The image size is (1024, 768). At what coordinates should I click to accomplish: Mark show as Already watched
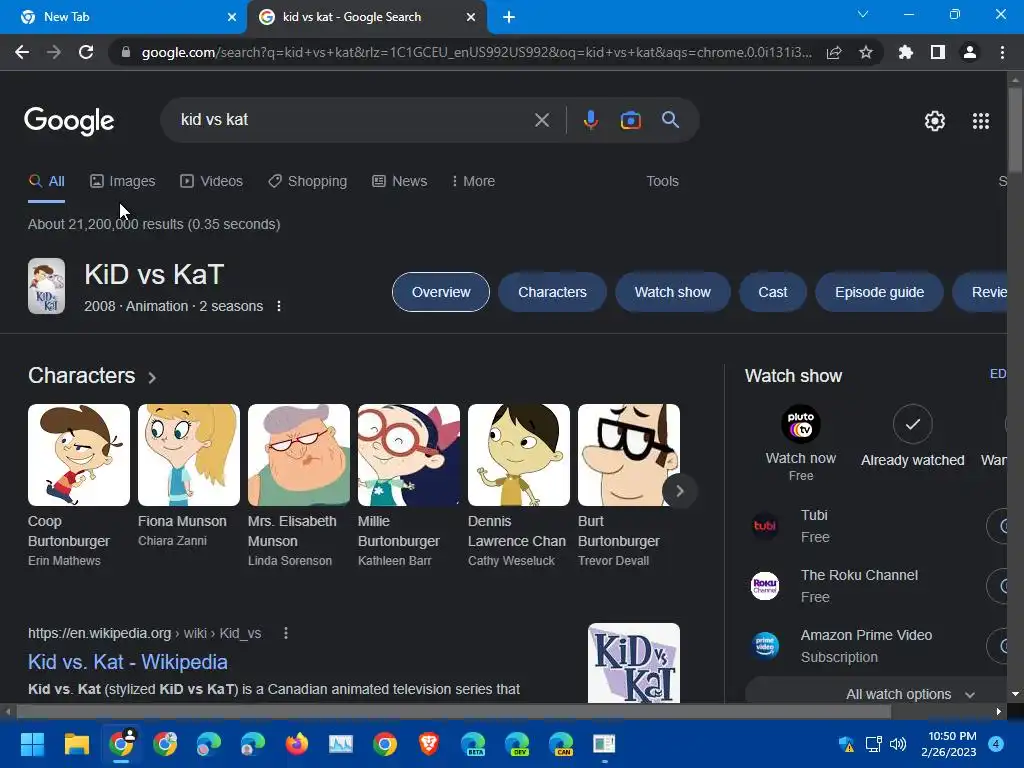(912, 424)
